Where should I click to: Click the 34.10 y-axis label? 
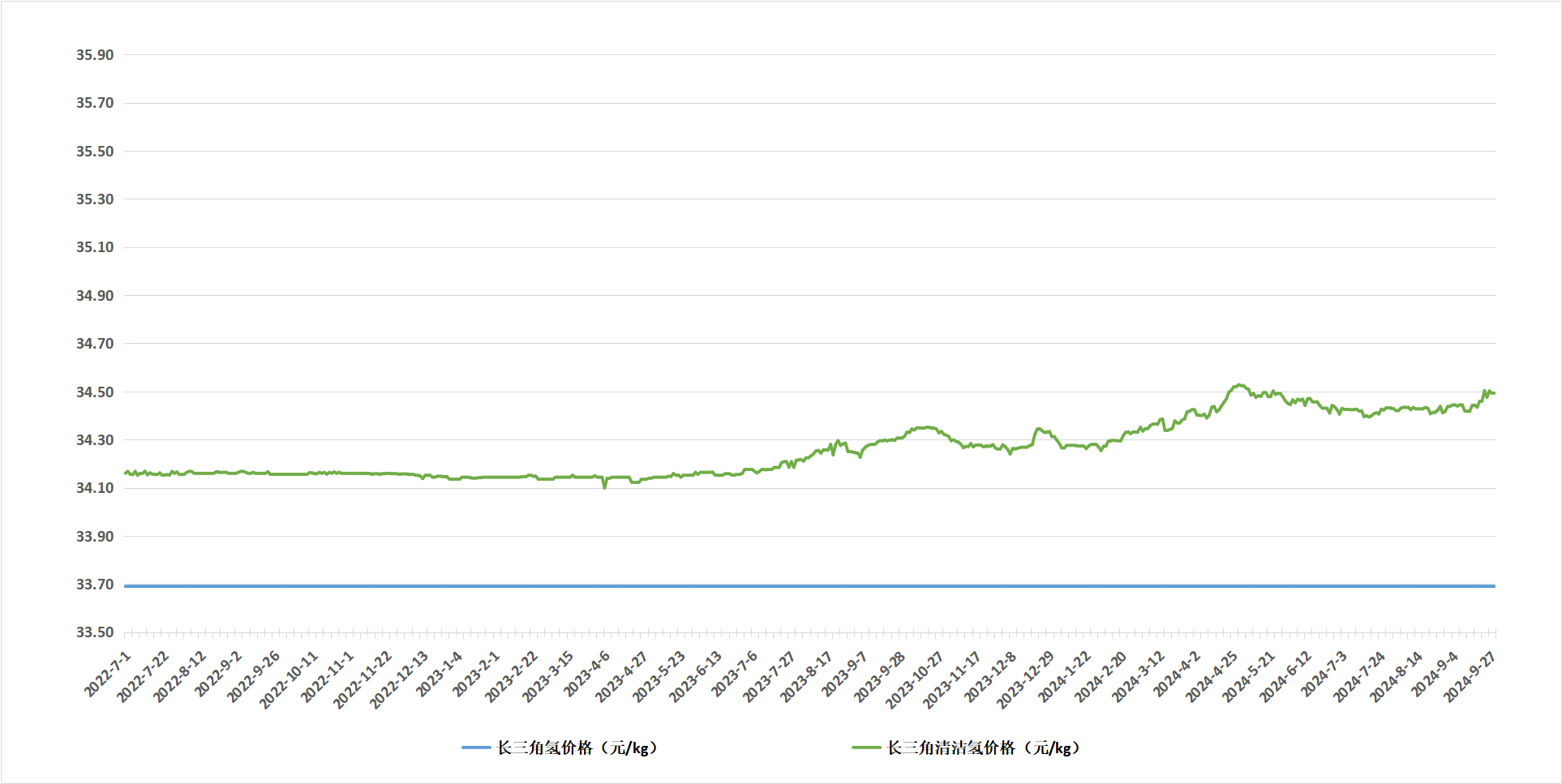tap(95, 488)
